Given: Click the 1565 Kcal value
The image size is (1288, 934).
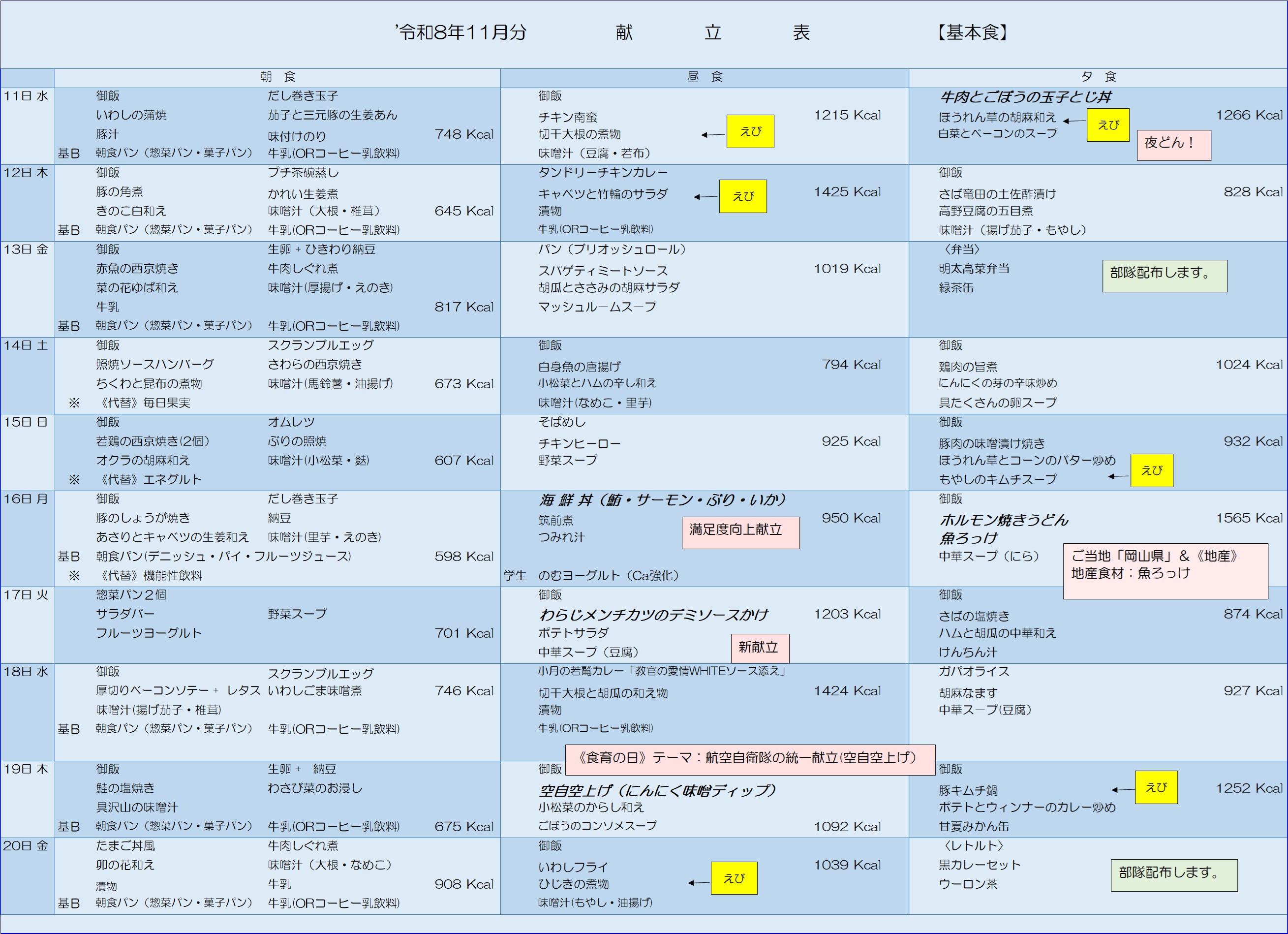Looking at the screenshot, I should tap(1249, 518).
